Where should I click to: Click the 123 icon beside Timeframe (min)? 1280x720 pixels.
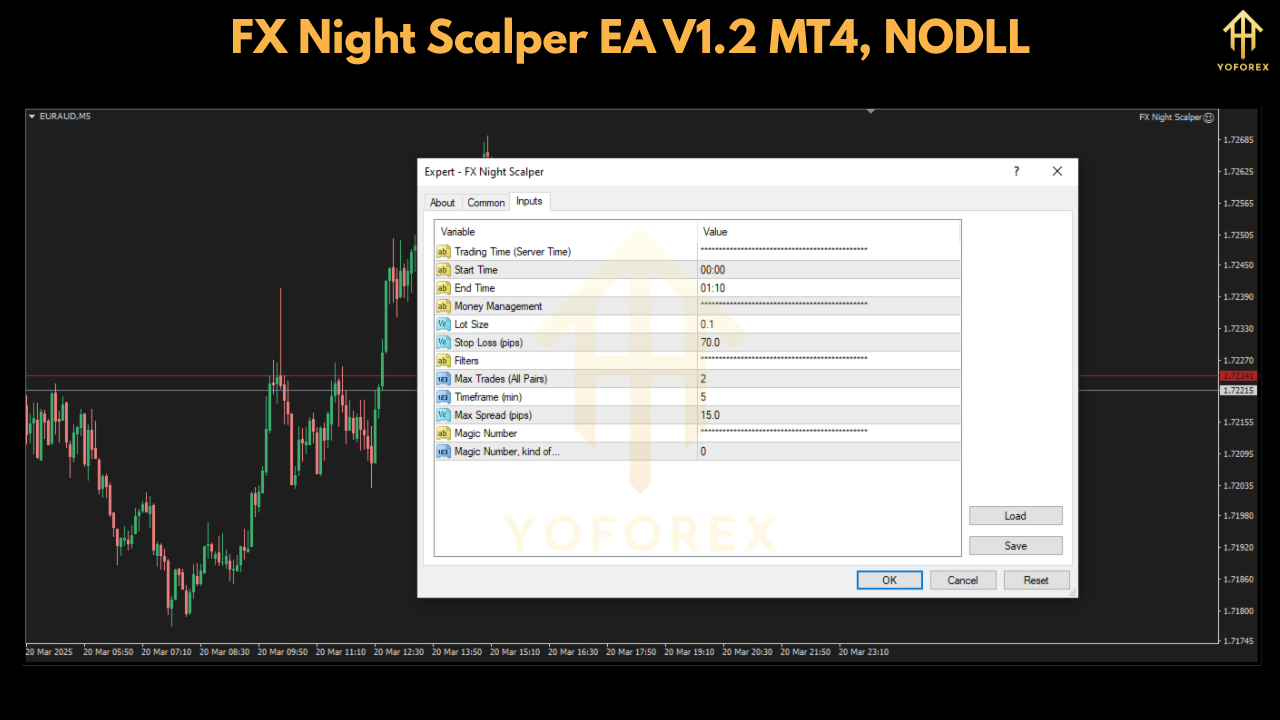443,397
